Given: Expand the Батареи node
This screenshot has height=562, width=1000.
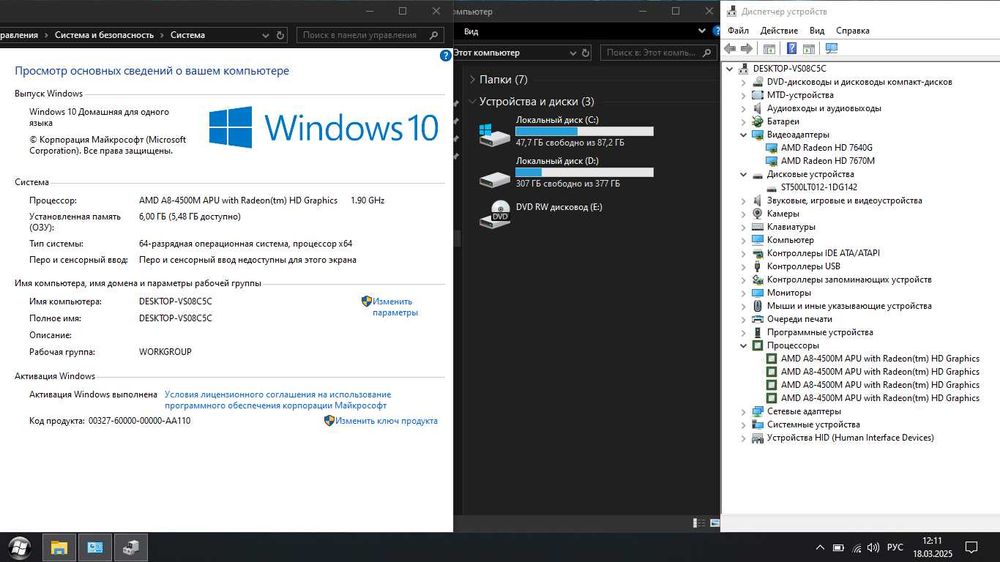Looking at the screenshot, I should coord(743,121).
